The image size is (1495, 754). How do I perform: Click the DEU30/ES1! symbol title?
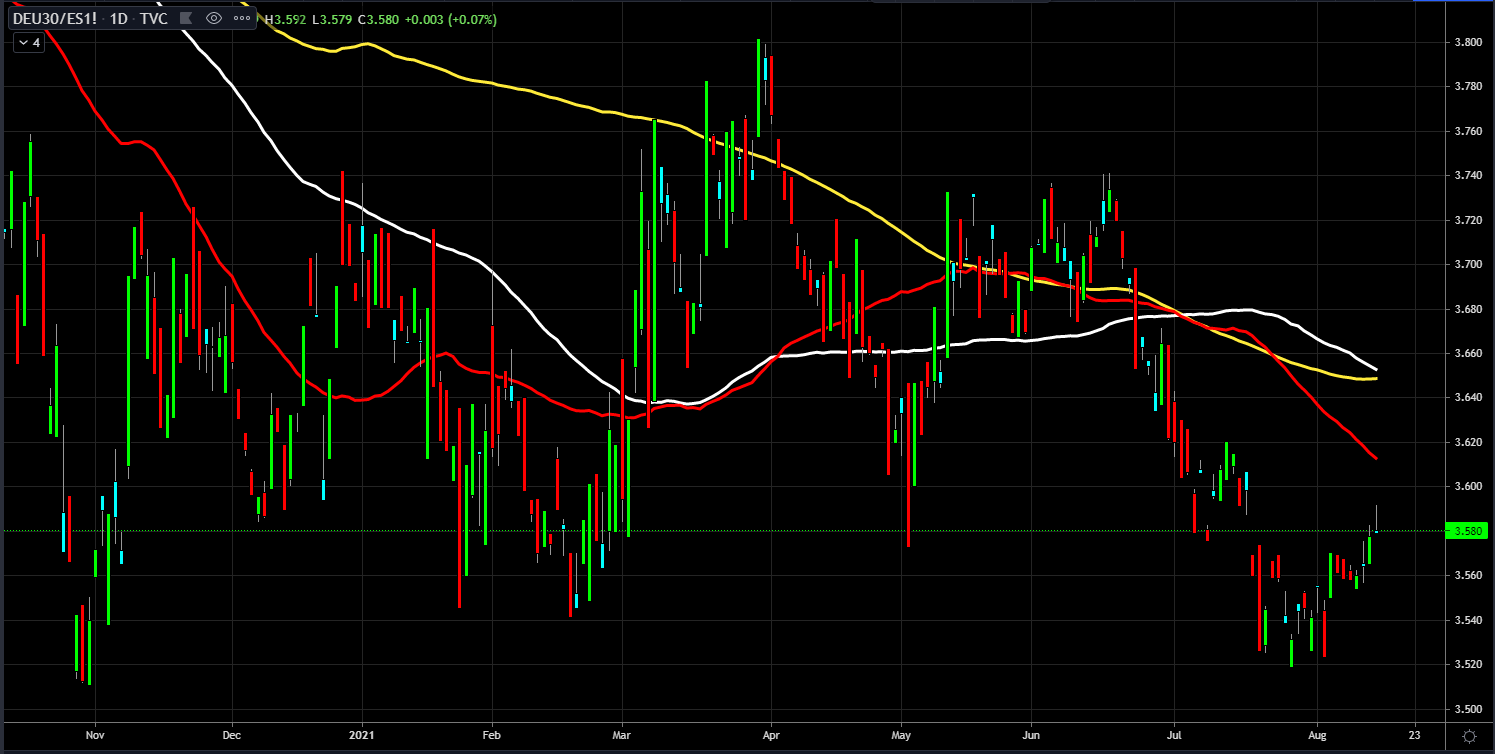tap(54, 18)
